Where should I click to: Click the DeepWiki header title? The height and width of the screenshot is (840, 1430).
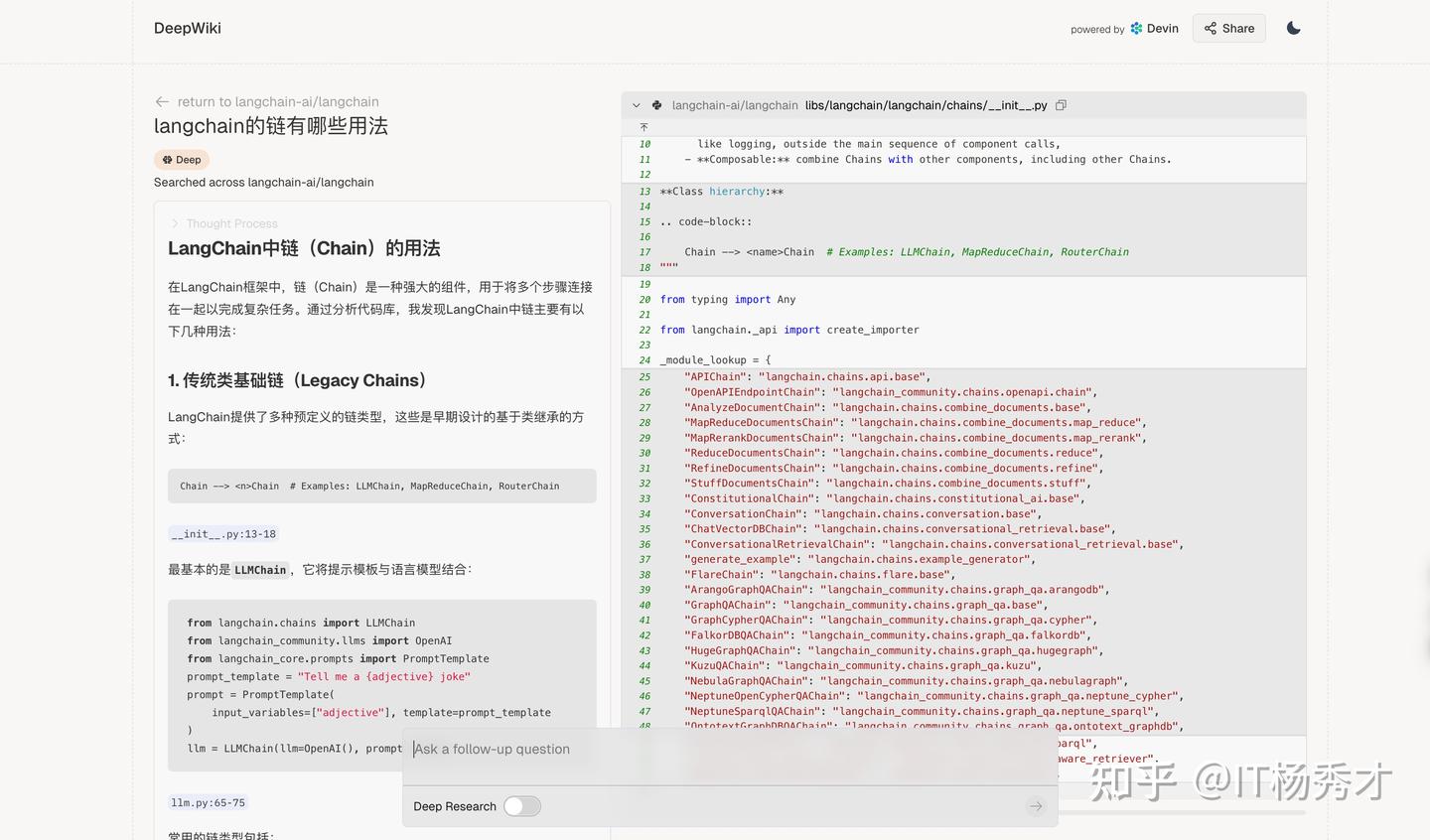(187, 29)
